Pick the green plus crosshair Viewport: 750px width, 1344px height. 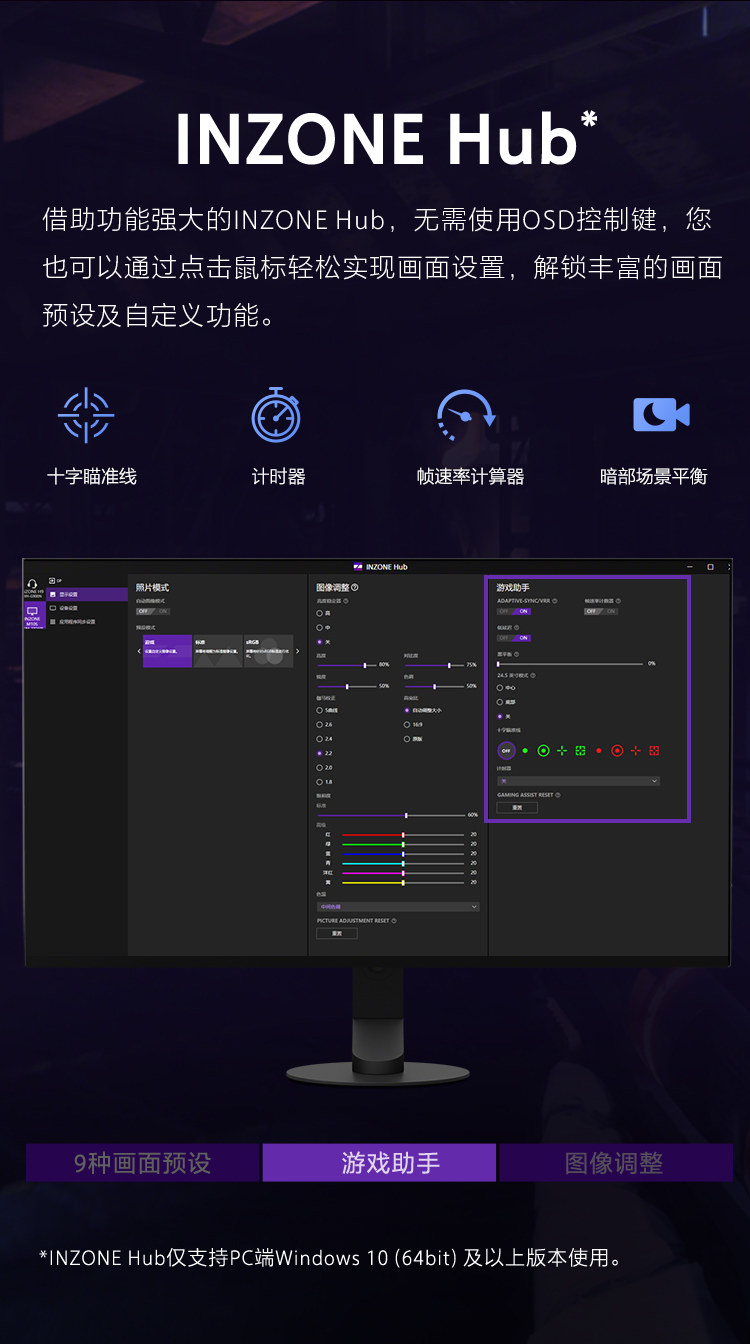point(562,750)
